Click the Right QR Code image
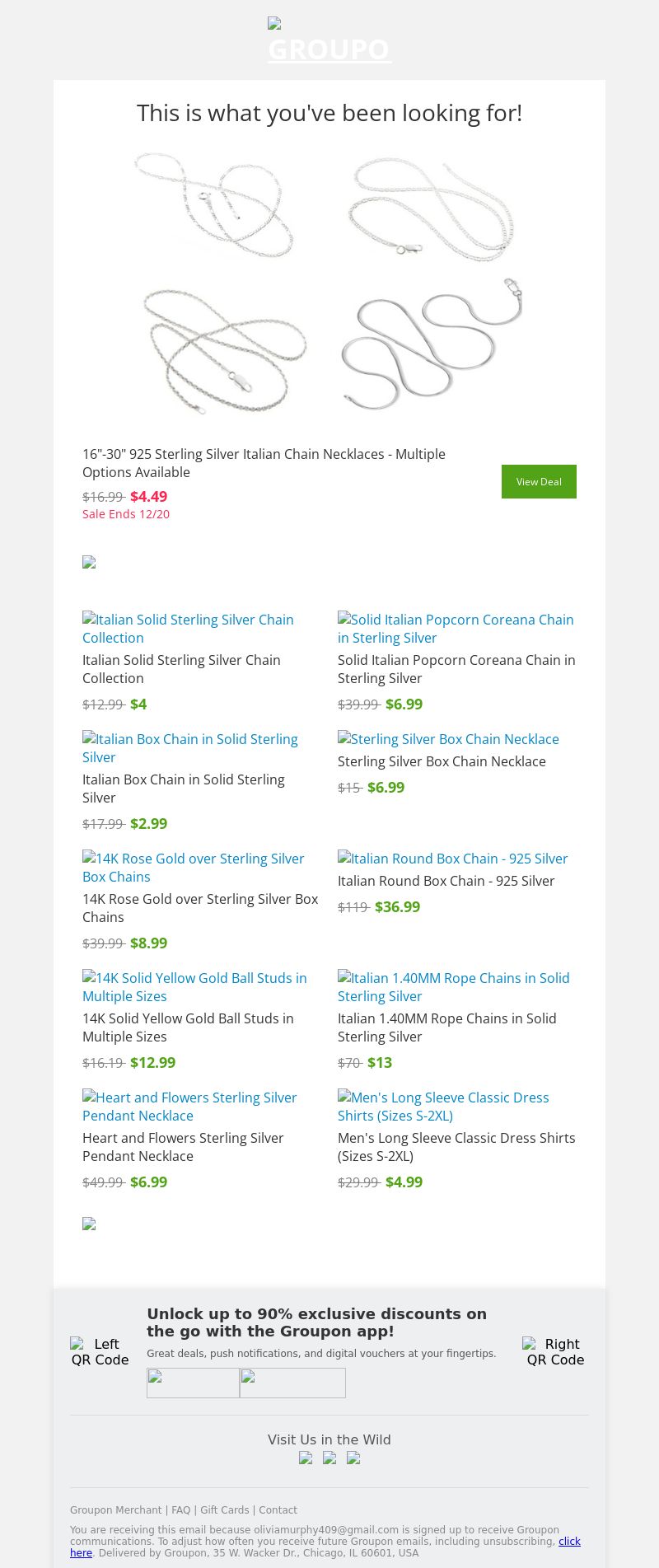The image size is (659, 1568). [555, 1352]
